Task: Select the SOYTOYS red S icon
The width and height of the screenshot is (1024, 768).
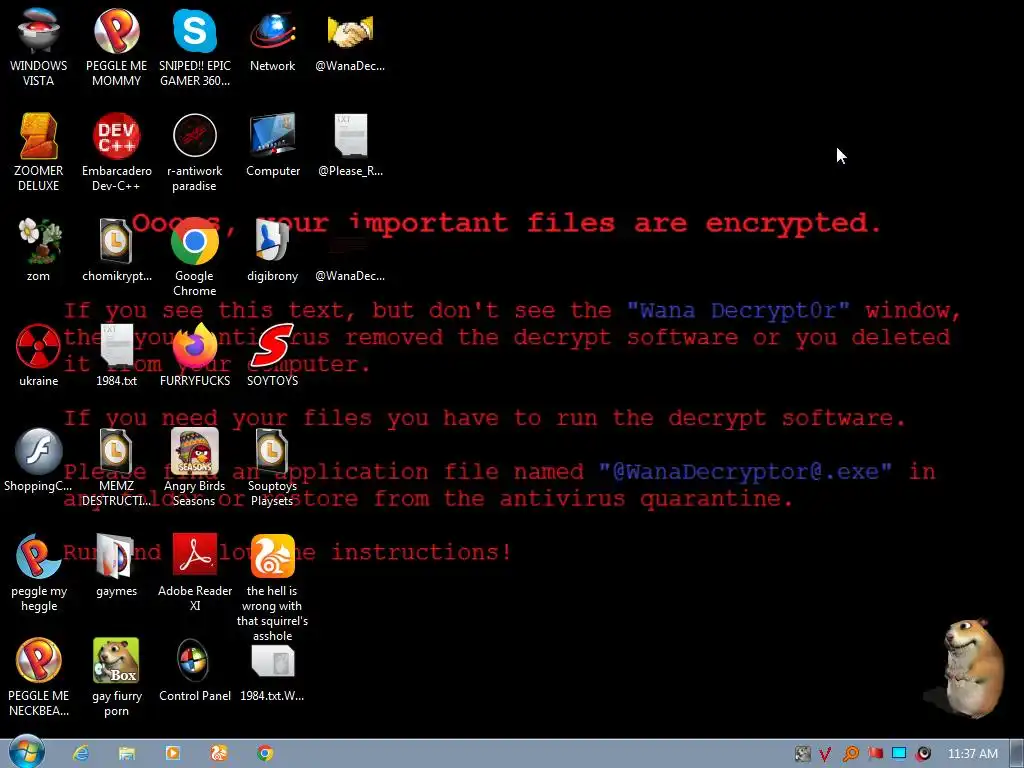Action: point(272,355)
